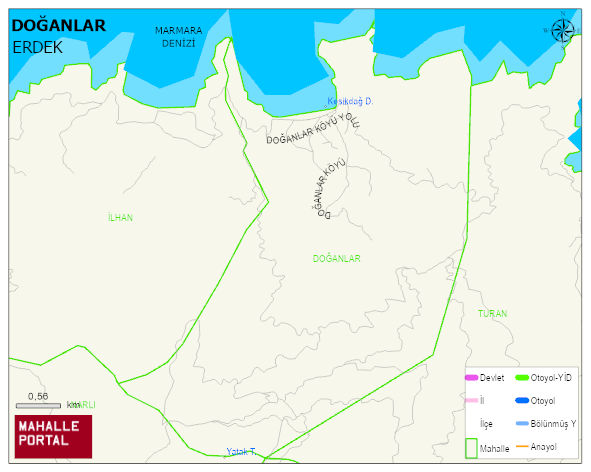Click the MARMARA DENİZİ sea label
This screenshot has width=591, height=472.
[179, 37]
